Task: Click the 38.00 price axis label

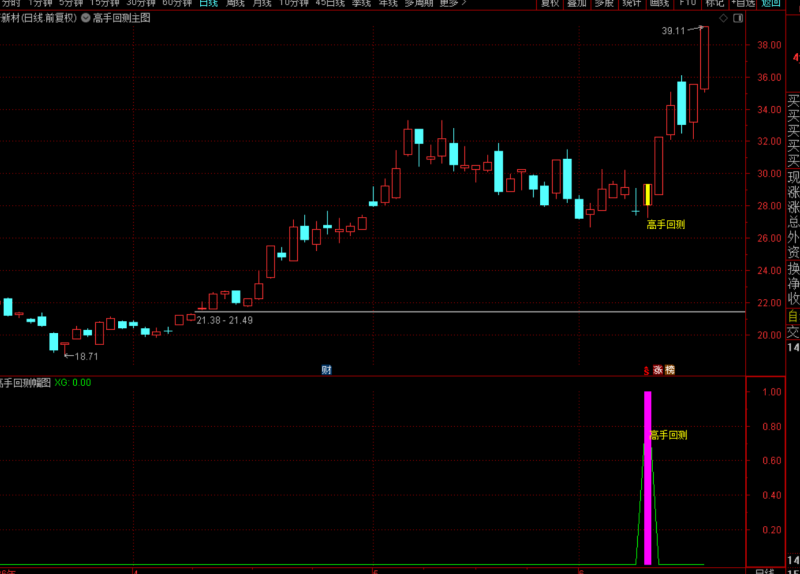Action: tap(769, 45)
